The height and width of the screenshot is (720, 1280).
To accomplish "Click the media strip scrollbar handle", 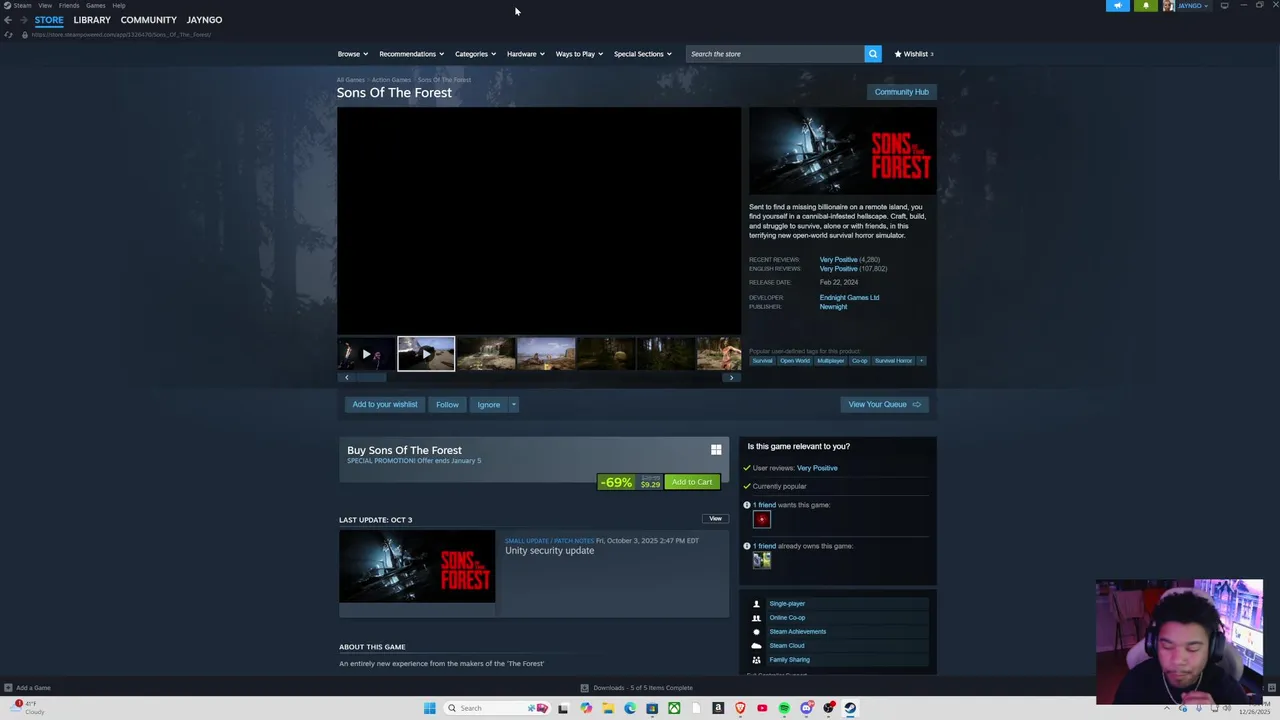I will pos(372,378).
